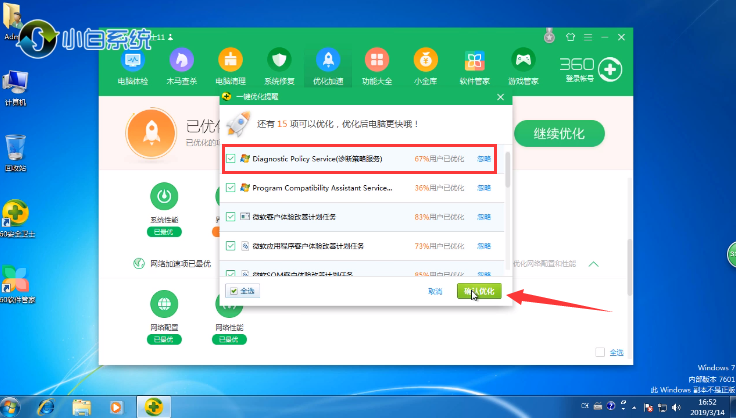Click the network tray icon

coord(662,407)
